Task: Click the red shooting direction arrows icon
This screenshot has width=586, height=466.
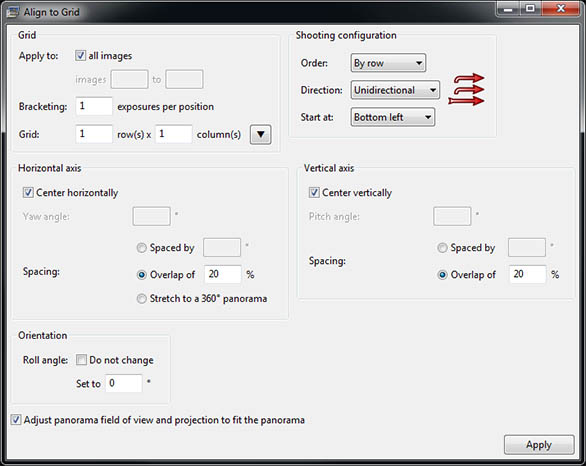Action: pos(466,89)
